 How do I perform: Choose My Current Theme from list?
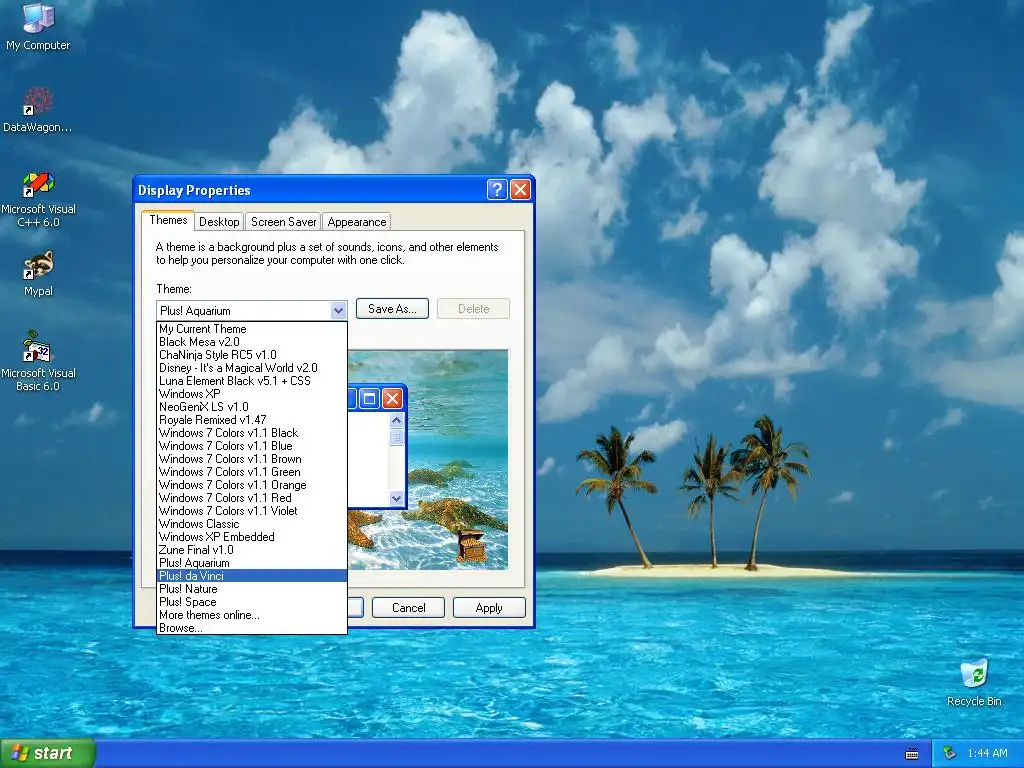252,328
